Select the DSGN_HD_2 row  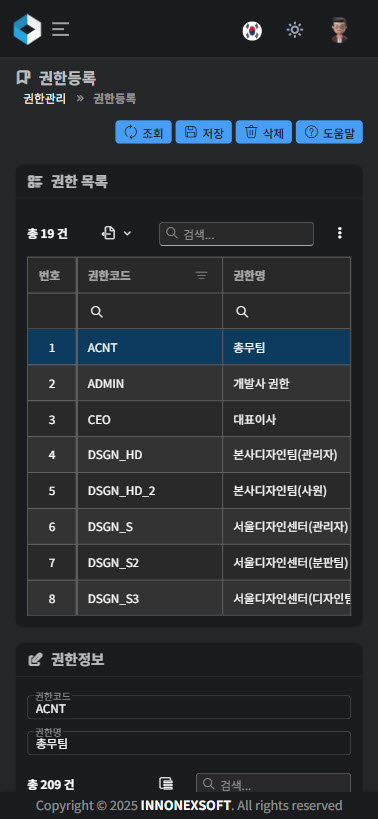click(x=189, y=491)
